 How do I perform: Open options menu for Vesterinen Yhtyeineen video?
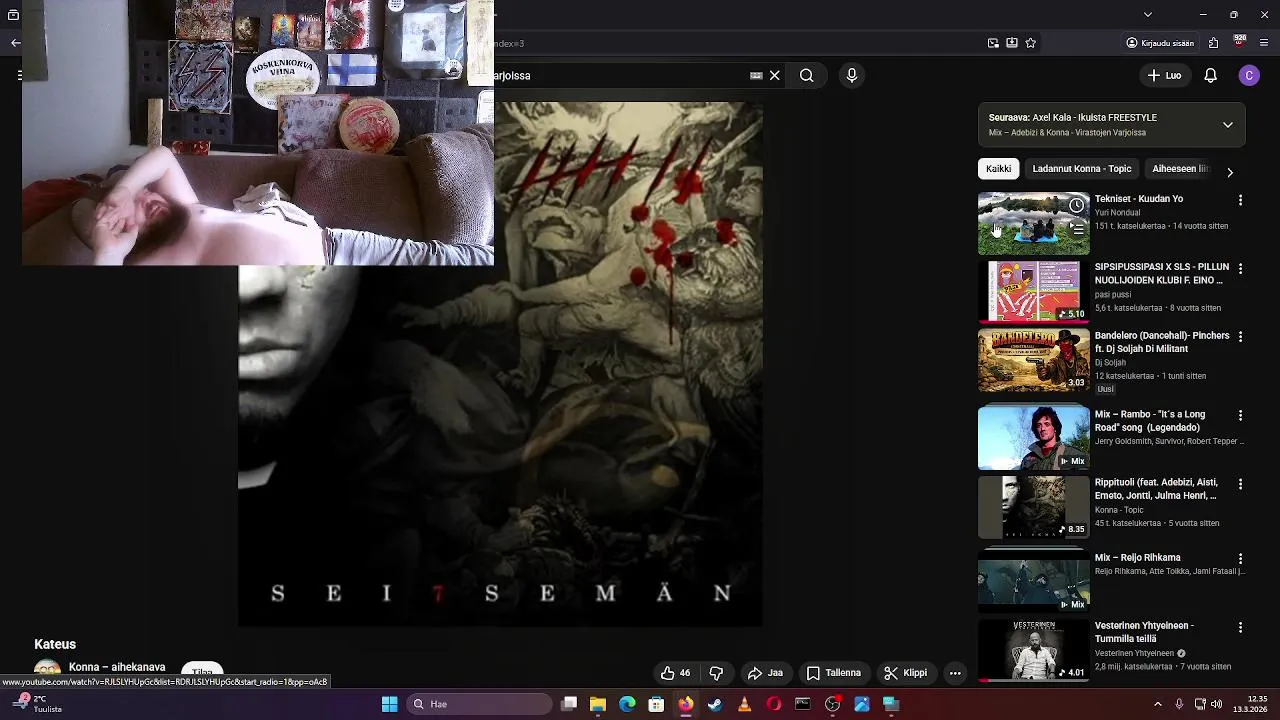point(1240,628)
